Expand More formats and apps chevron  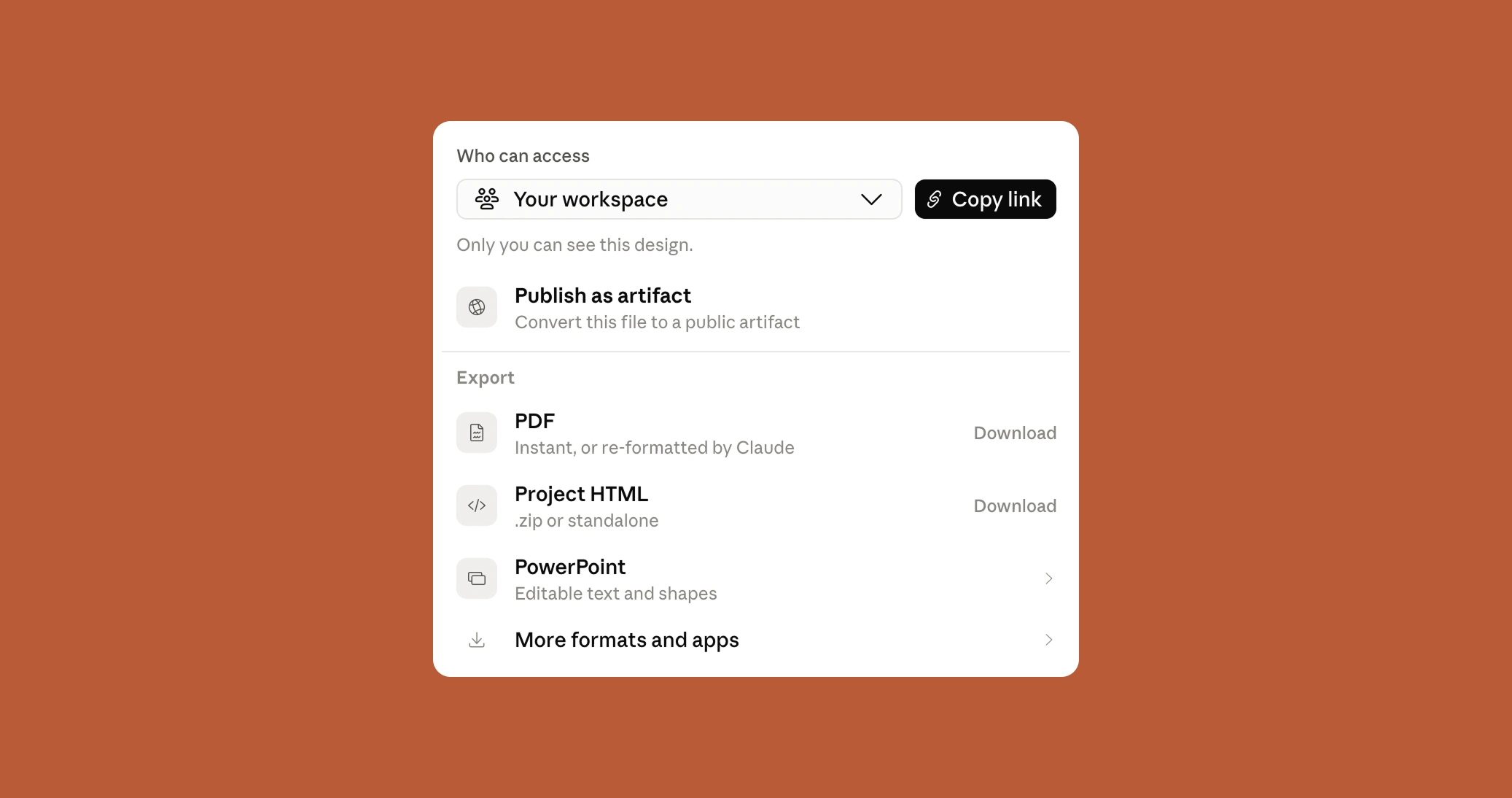pyautogui.click(x=1048, y=640)
